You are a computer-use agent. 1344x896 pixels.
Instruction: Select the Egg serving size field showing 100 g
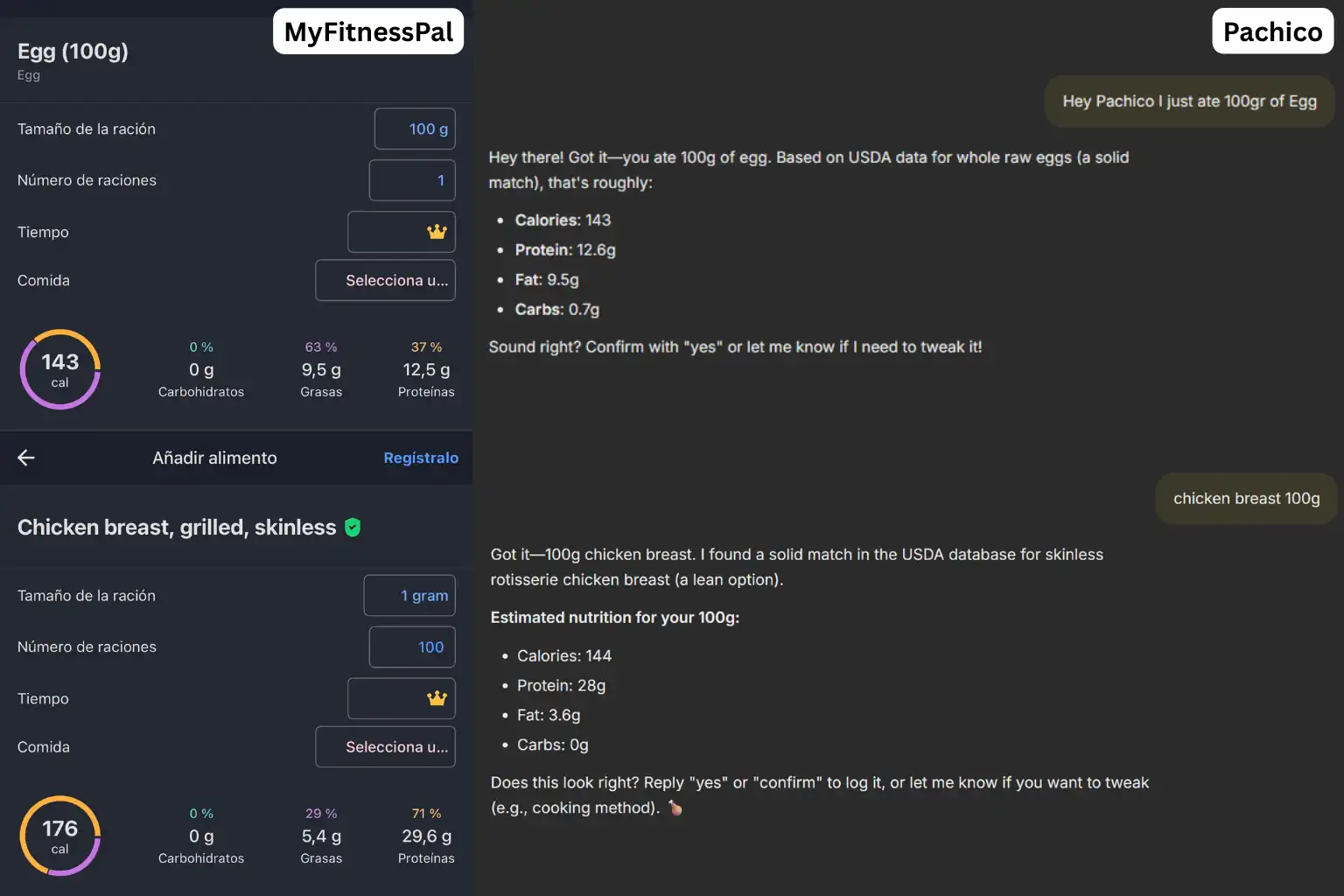tap(415, 129)
